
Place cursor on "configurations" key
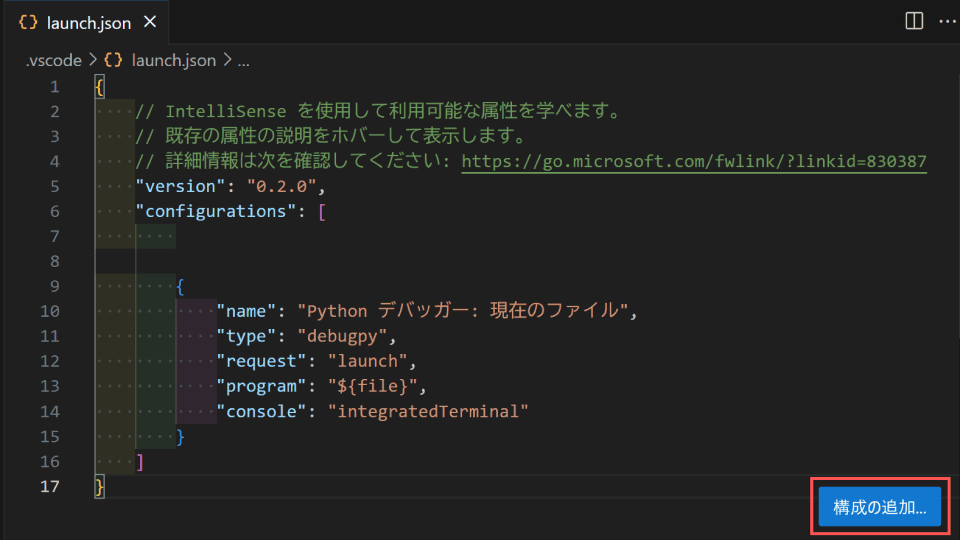point(216,211)
